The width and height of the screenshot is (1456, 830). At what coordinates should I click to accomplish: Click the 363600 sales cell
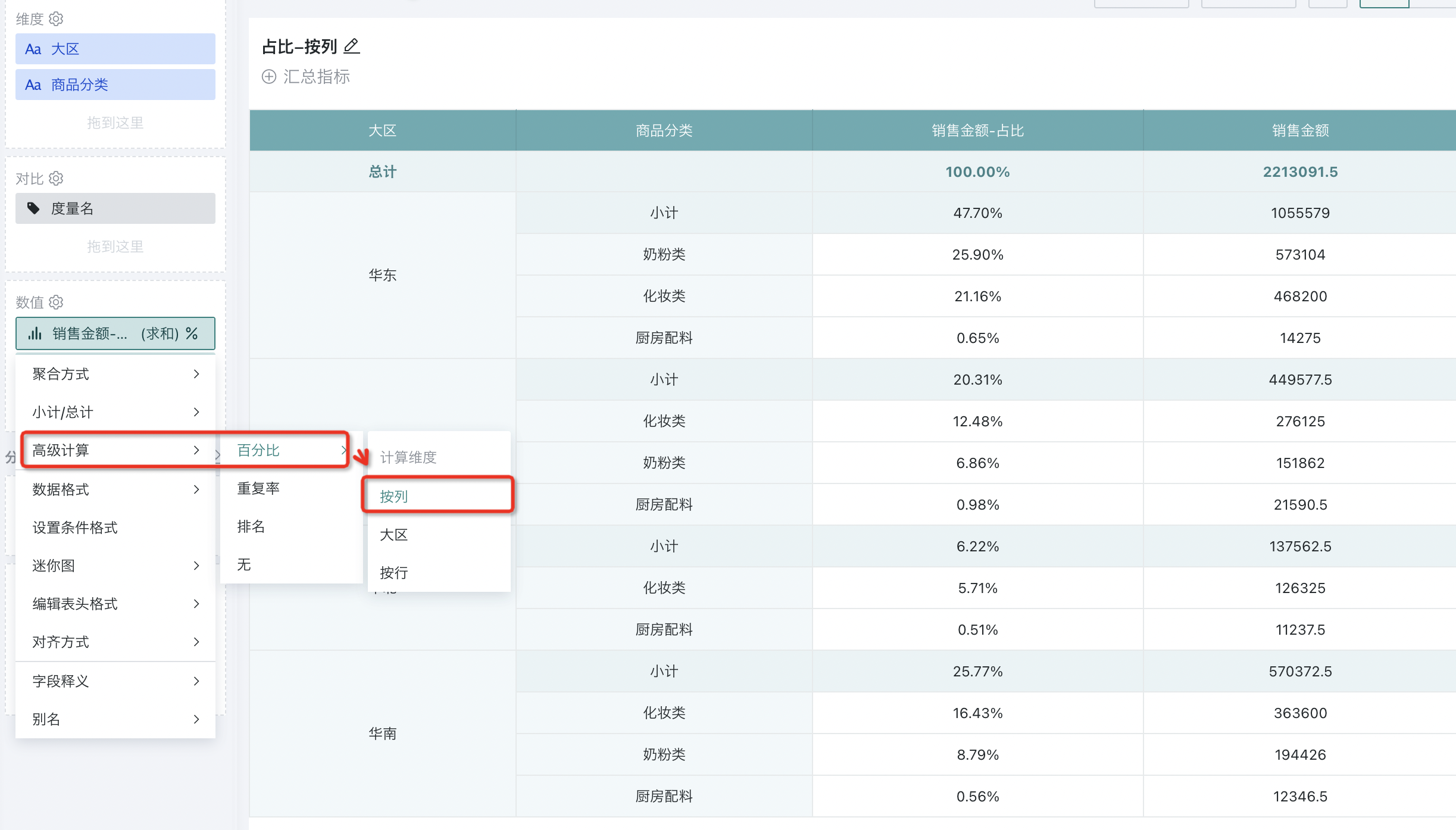1300,713
